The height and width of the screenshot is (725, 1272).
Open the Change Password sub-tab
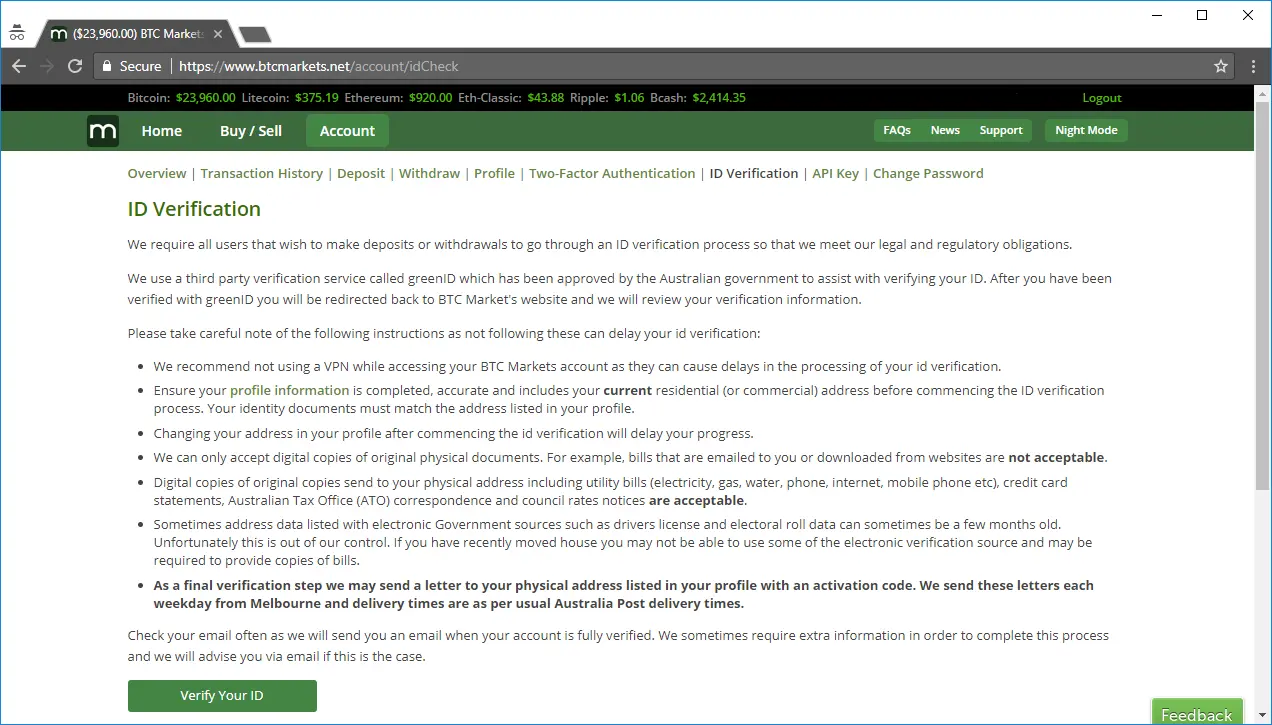click(928, 173)
